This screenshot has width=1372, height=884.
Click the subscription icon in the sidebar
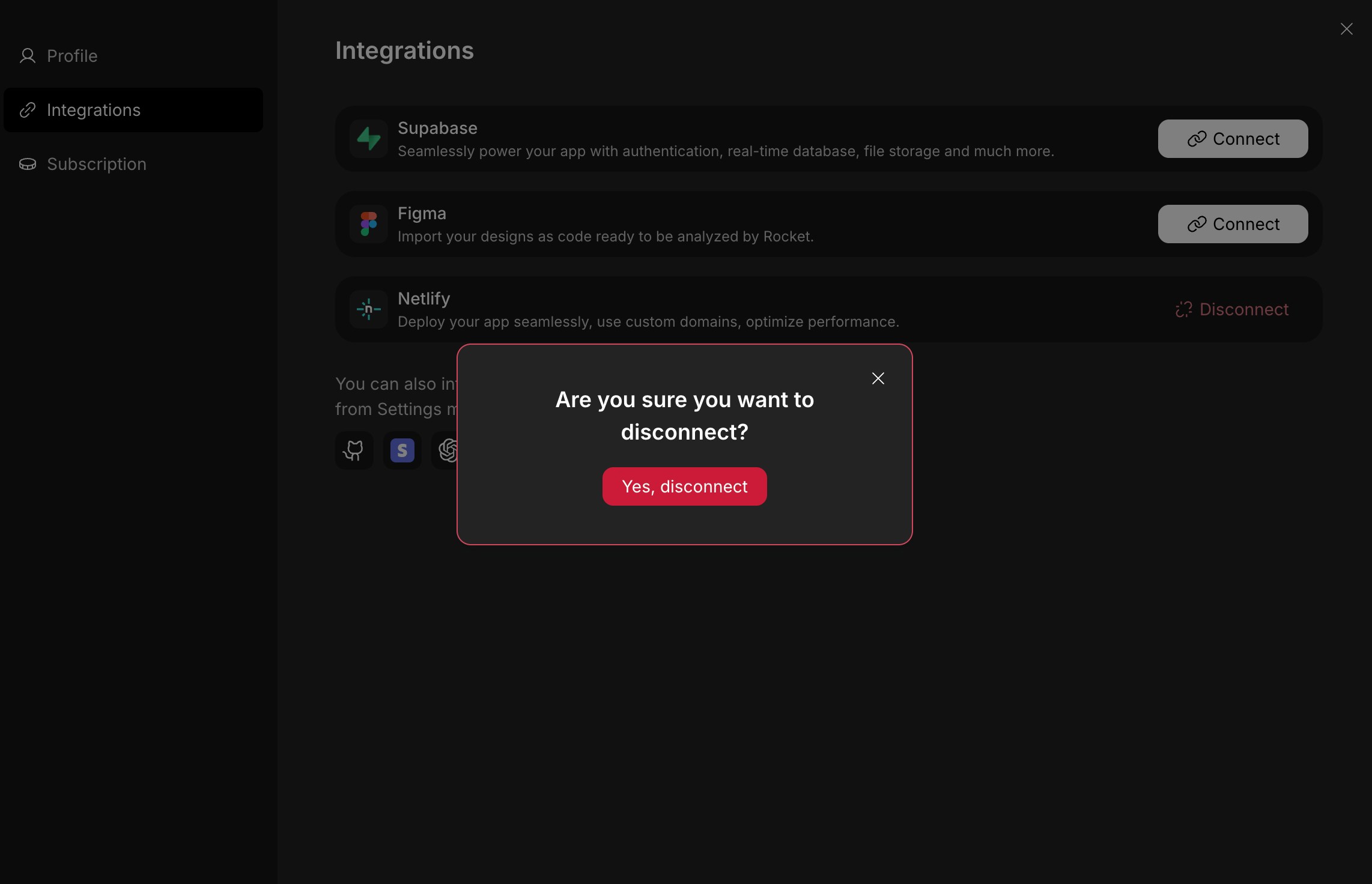click(28, 164)
